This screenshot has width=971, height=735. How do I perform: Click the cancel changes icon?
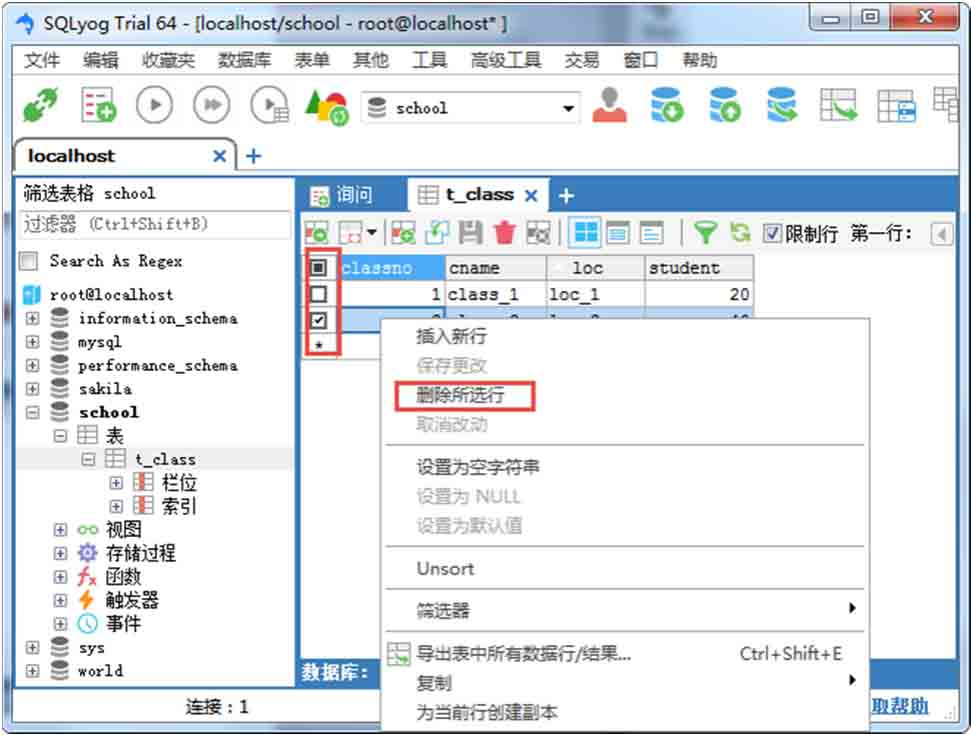[x=538, y=233]
